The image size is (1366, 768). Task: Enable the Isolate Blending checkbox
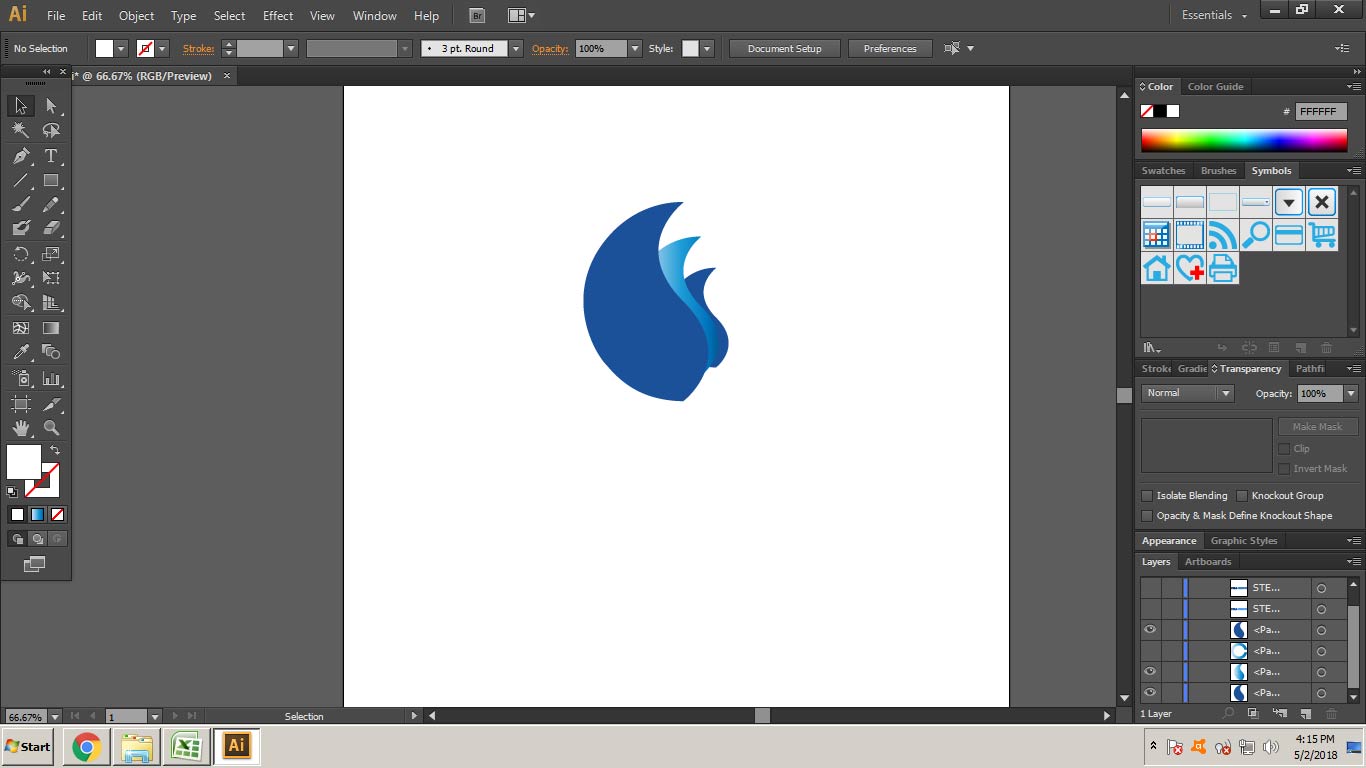tap(1147, 496)
